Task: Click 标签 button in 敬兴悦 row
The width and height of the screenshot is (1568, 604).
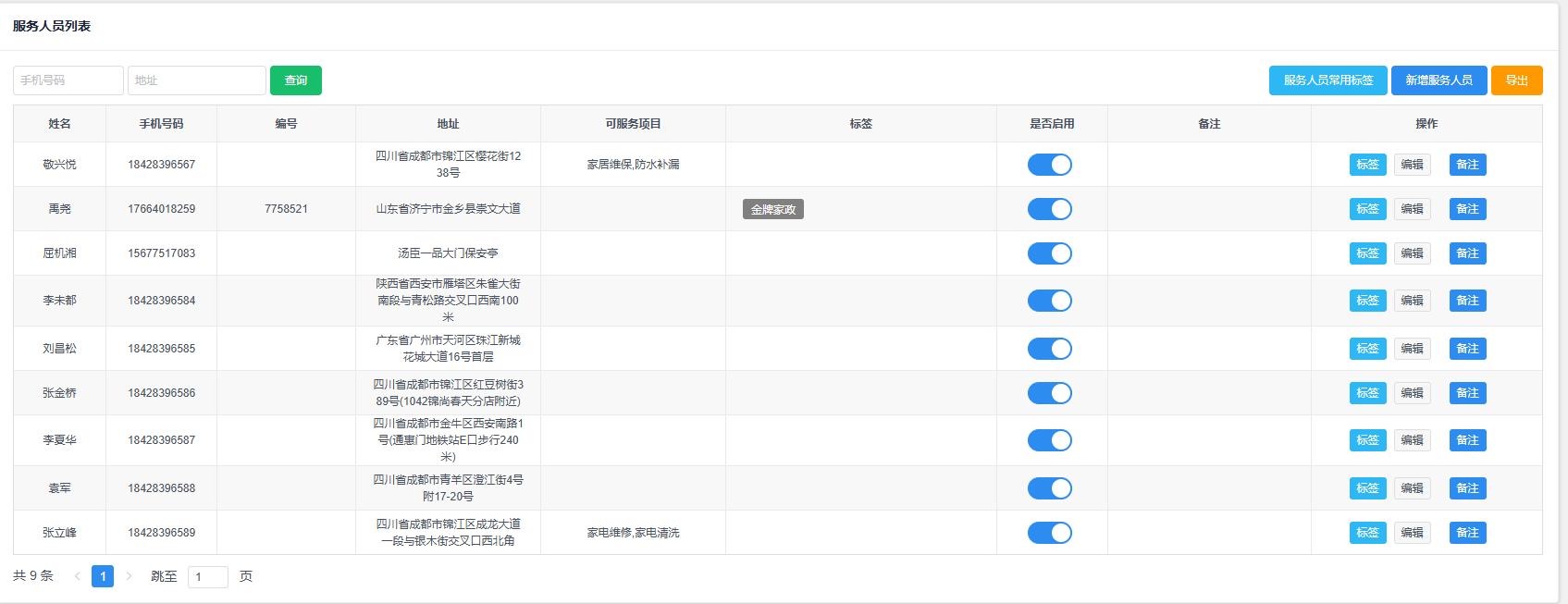Action: click(x=1367, y=165)
